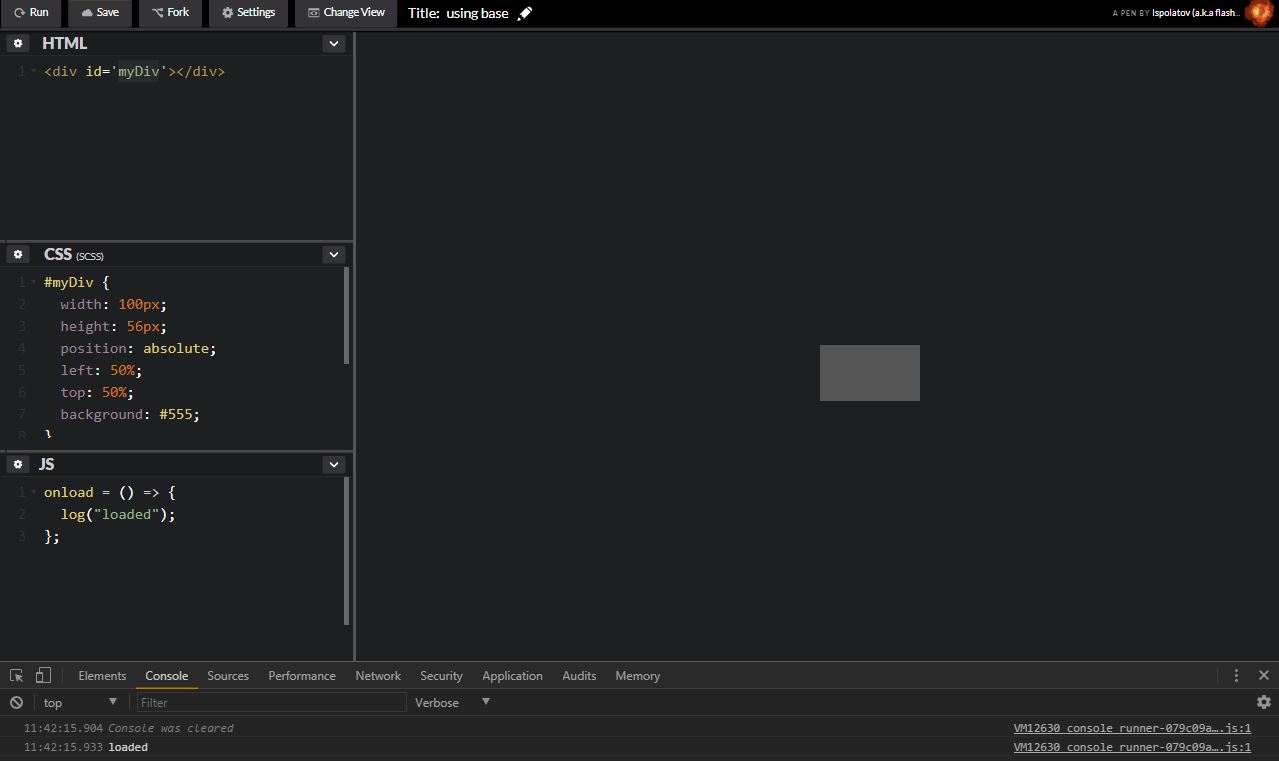The image size is (1279, 761).
Task: Toggle the device emulation toolbar
Action: tap(41, 675)
